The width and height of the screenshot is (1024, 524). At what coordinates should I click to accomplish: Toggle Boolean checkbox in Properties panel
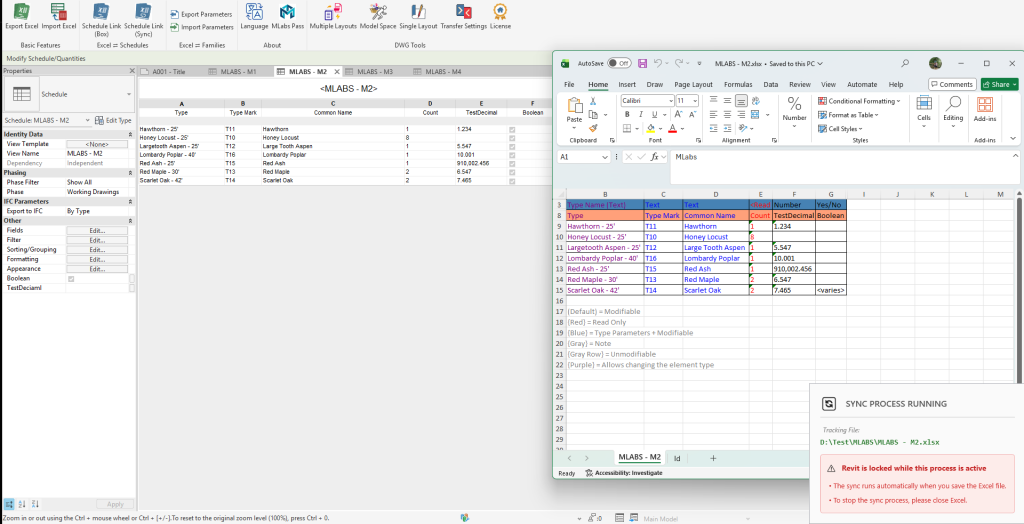pos(71,279)
